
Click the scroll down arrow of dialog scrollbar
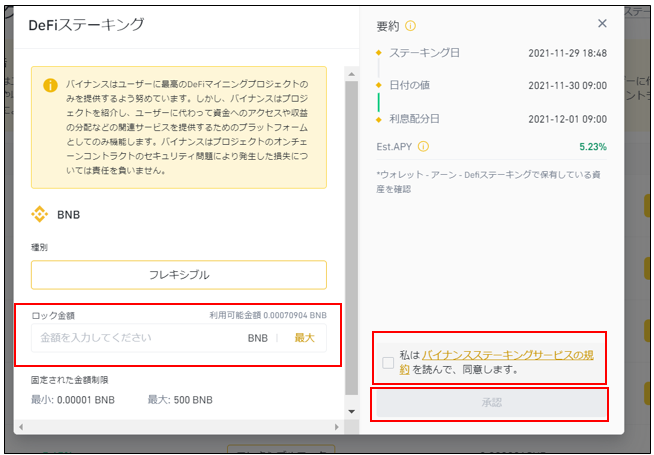(x=352, y=411)
